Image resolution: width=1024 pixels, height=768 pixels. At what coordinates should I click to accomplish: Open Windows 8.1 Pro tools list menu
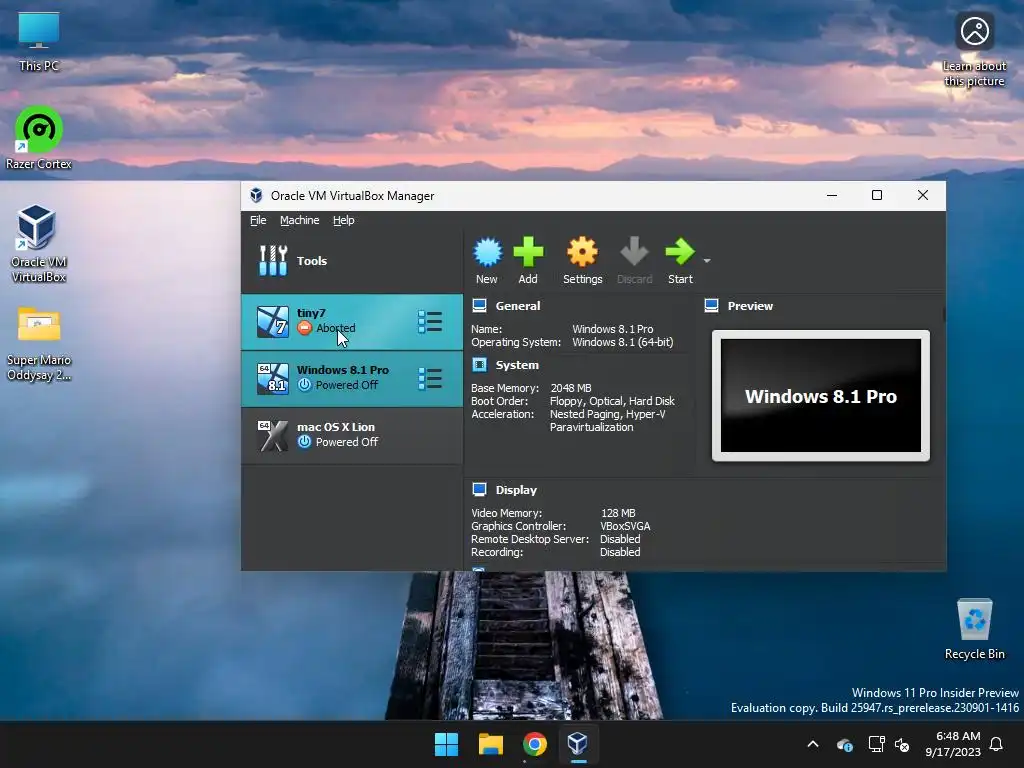pyautogui.click(x=430, y=379)
